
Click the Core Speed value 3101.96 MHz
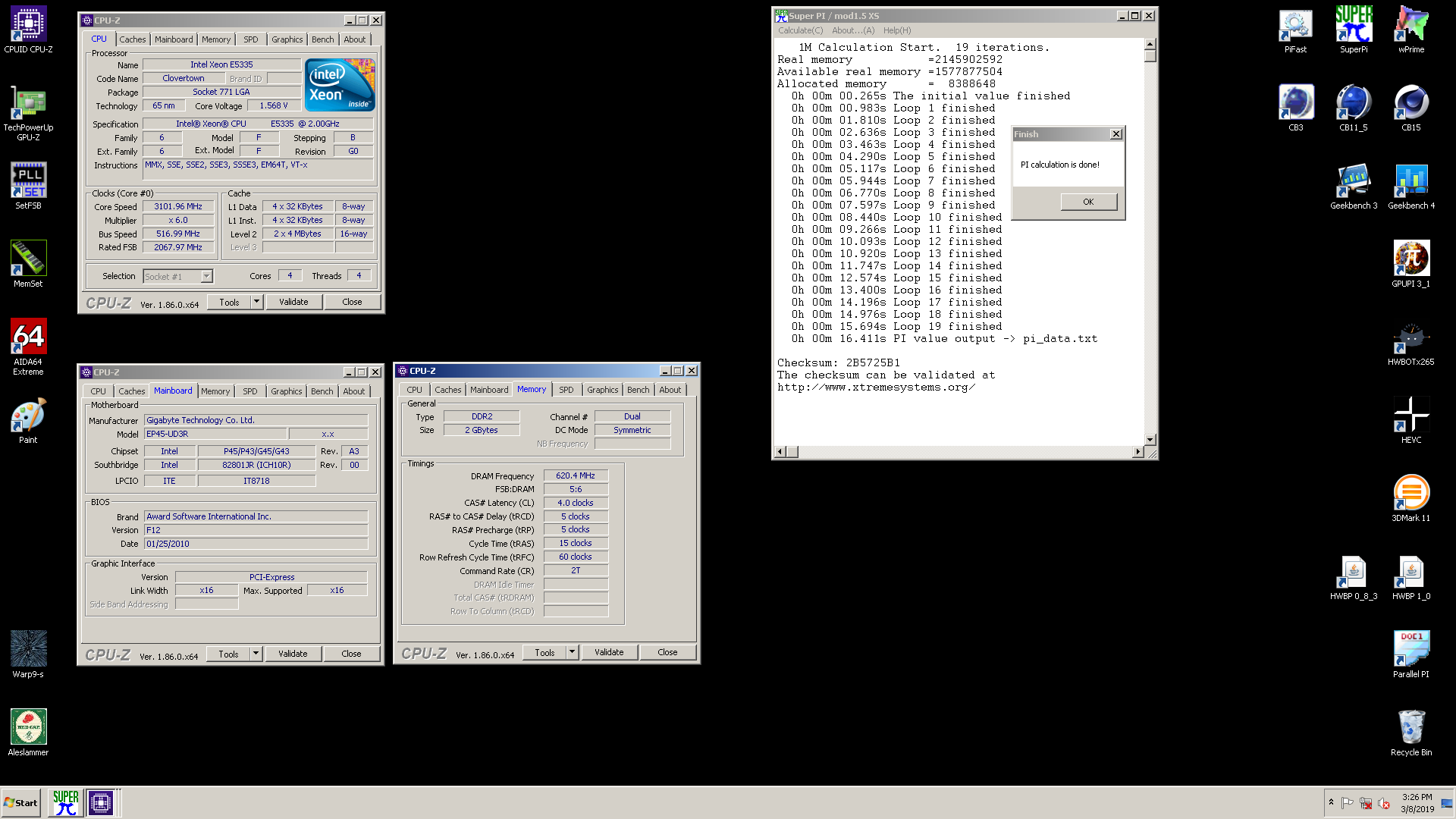click(178, 206)
